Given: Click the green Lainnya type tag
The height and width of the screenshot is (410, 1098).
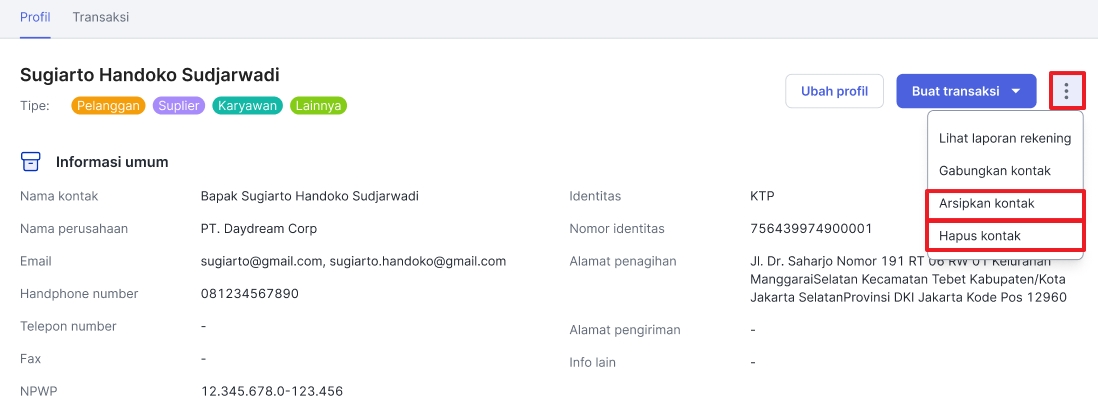Looking at the screenshot, I should pos(319,106).
